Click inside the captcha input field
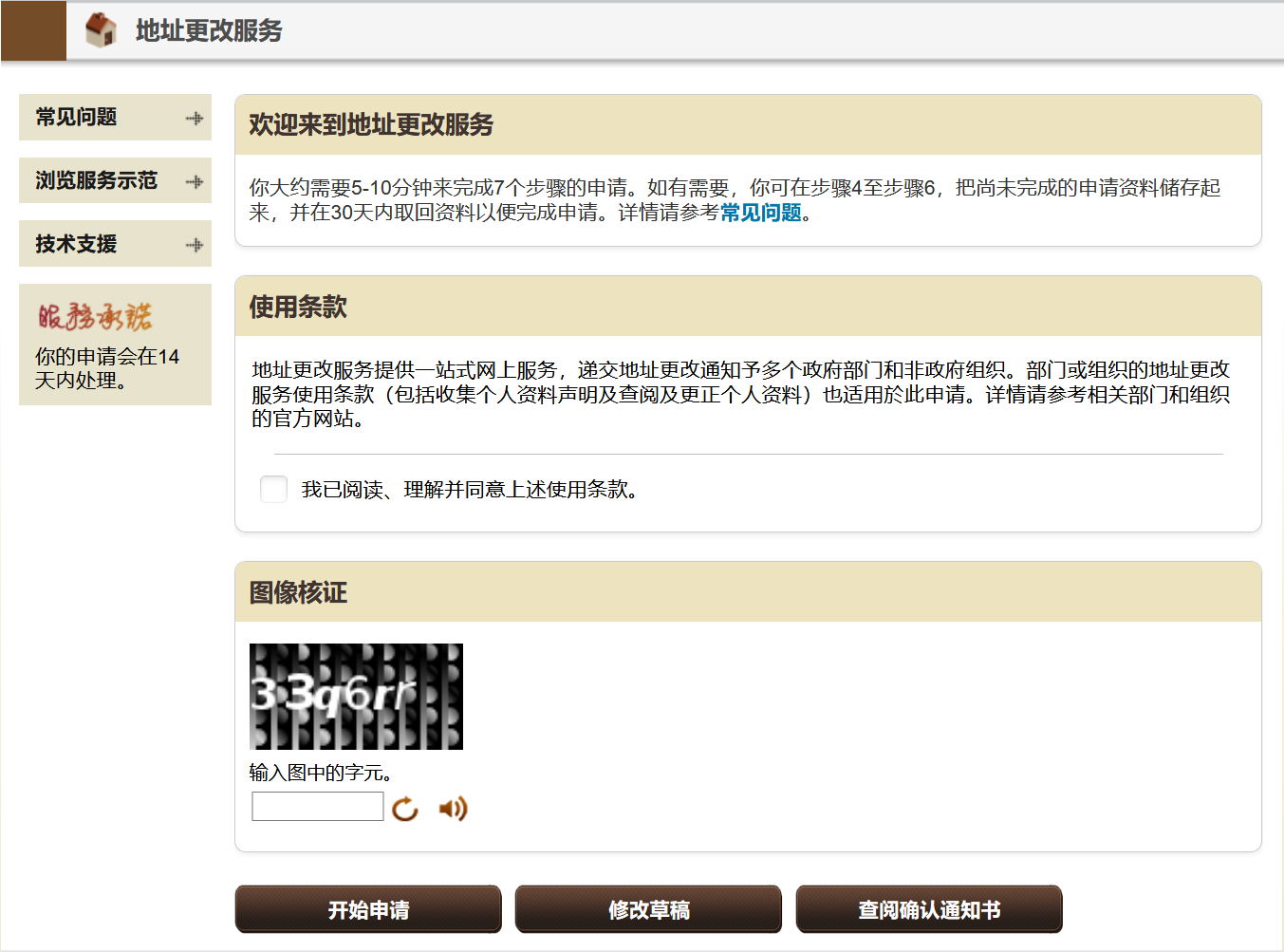 tap(317, 806)
